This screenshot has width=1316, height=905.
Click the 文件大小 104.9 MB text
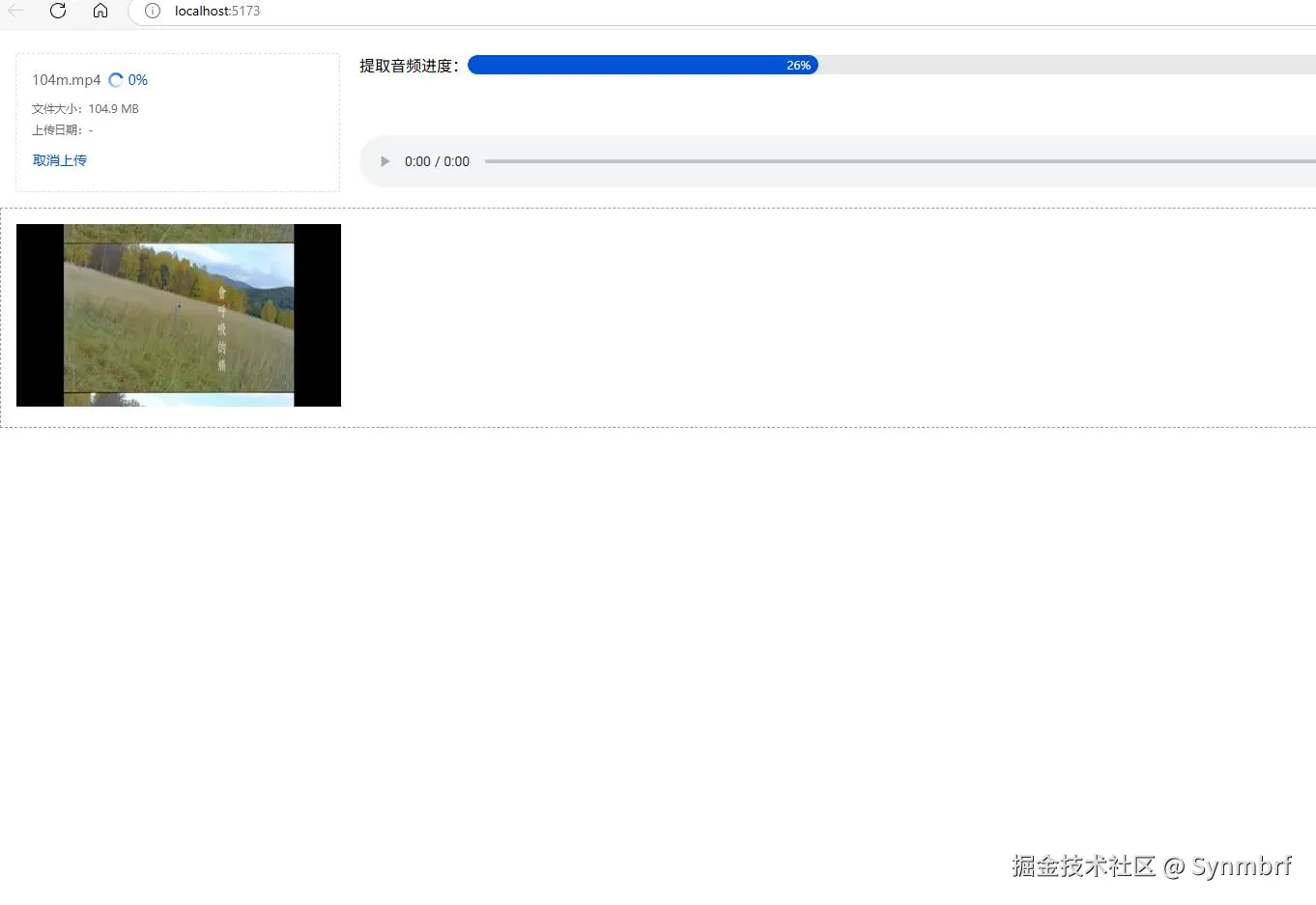[85, 108]
